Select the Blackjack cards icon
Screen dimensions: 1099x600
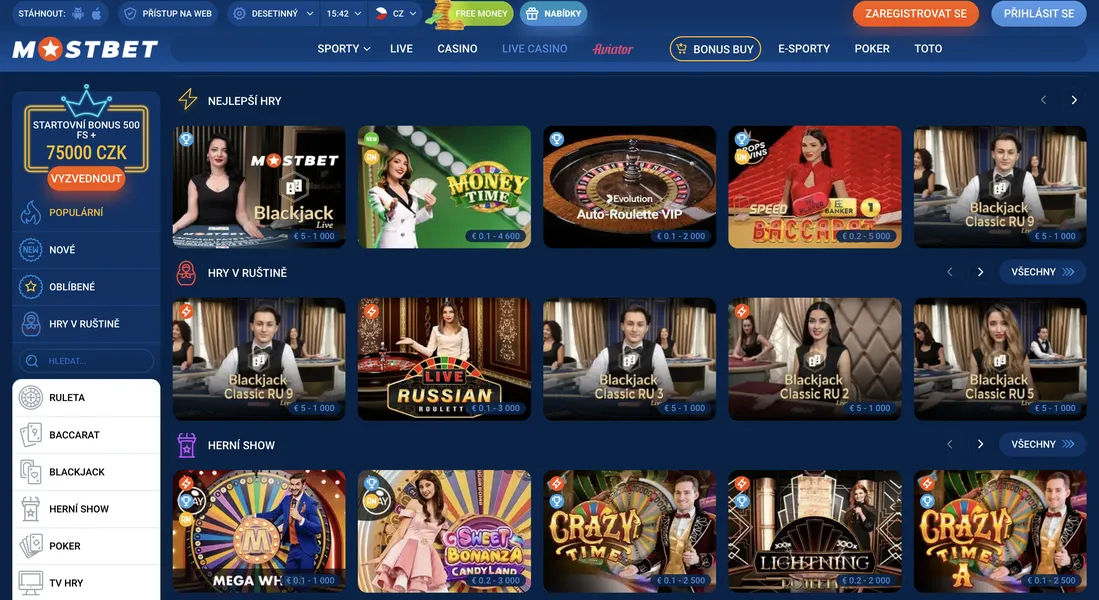click(31, 472)
